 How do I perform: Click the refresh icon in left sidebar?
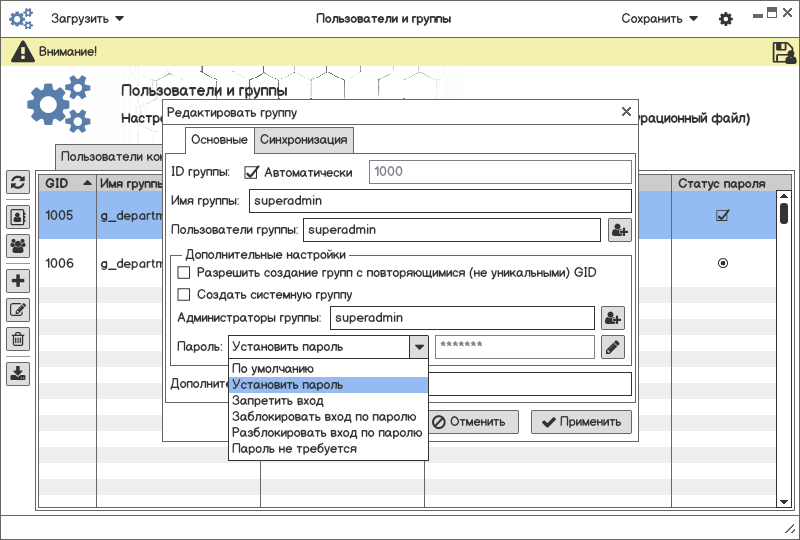point(17,182)
